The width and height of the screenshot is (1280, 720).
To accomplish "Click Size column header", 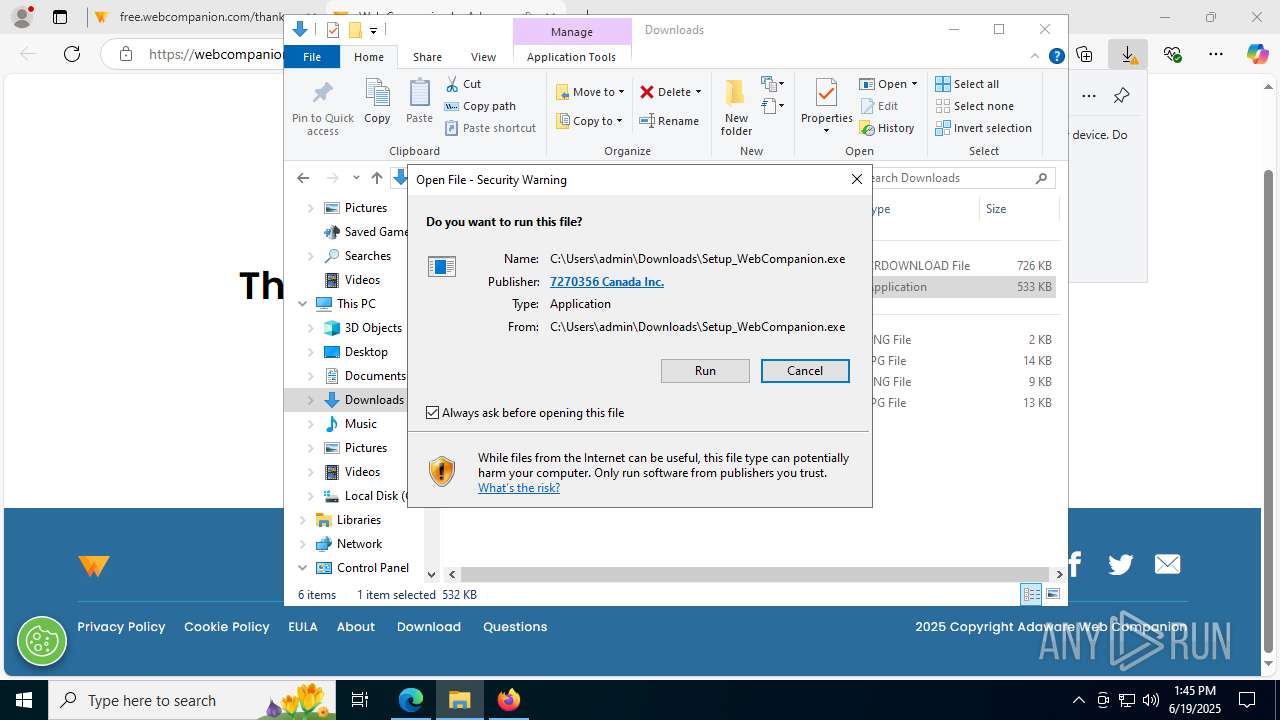I will 1018,209.
